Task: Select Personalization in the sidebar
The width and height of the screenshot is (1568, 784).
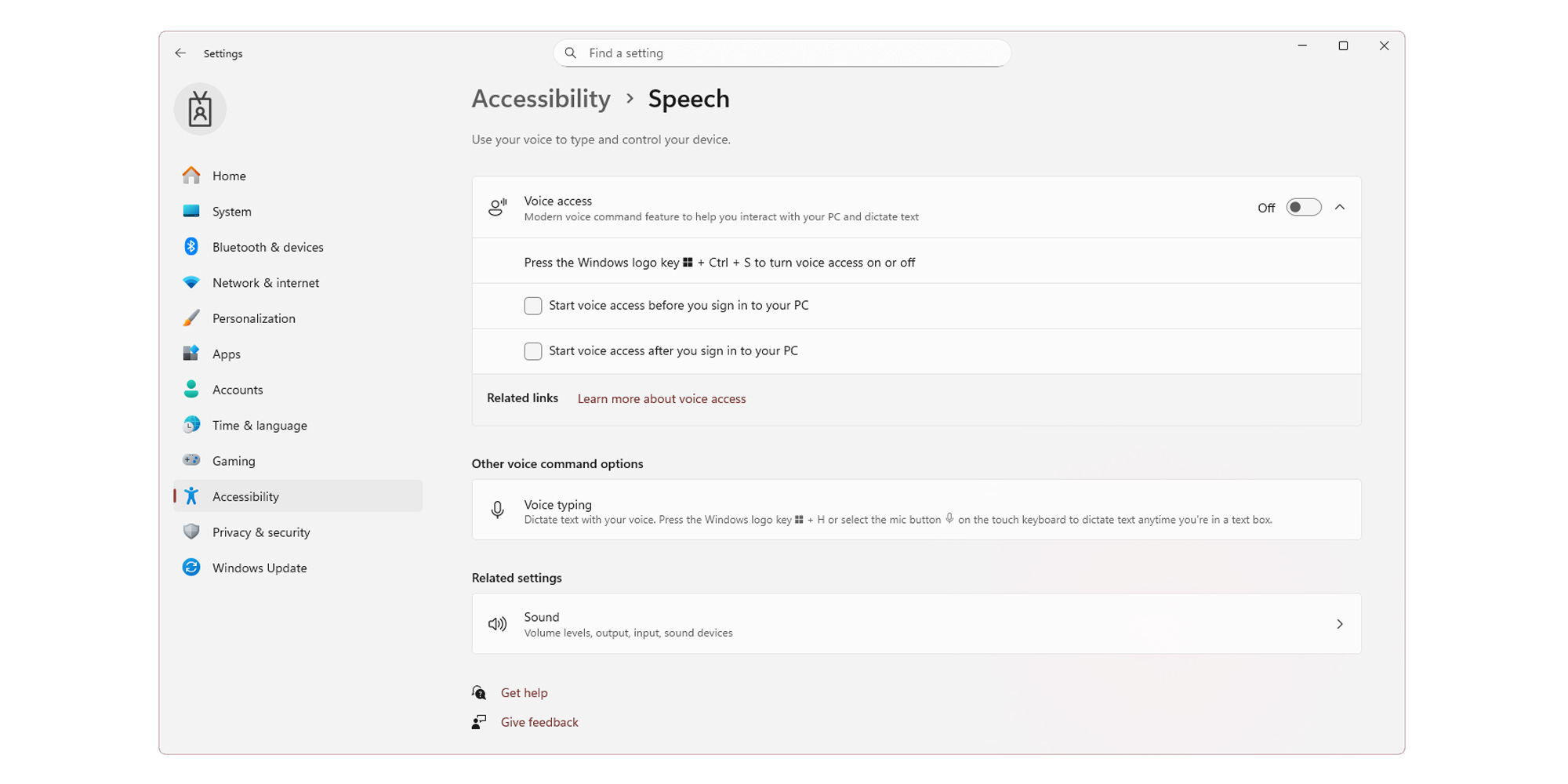Action: tap(253, 318)
